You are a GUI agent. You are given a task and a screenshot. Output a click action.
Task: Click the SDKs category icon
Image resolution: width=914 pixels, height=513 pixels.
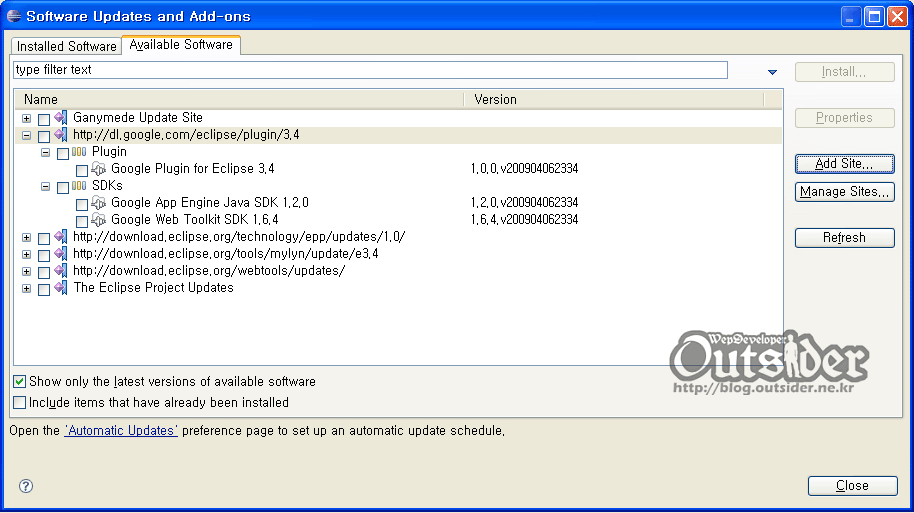click(x=79, y=186)
